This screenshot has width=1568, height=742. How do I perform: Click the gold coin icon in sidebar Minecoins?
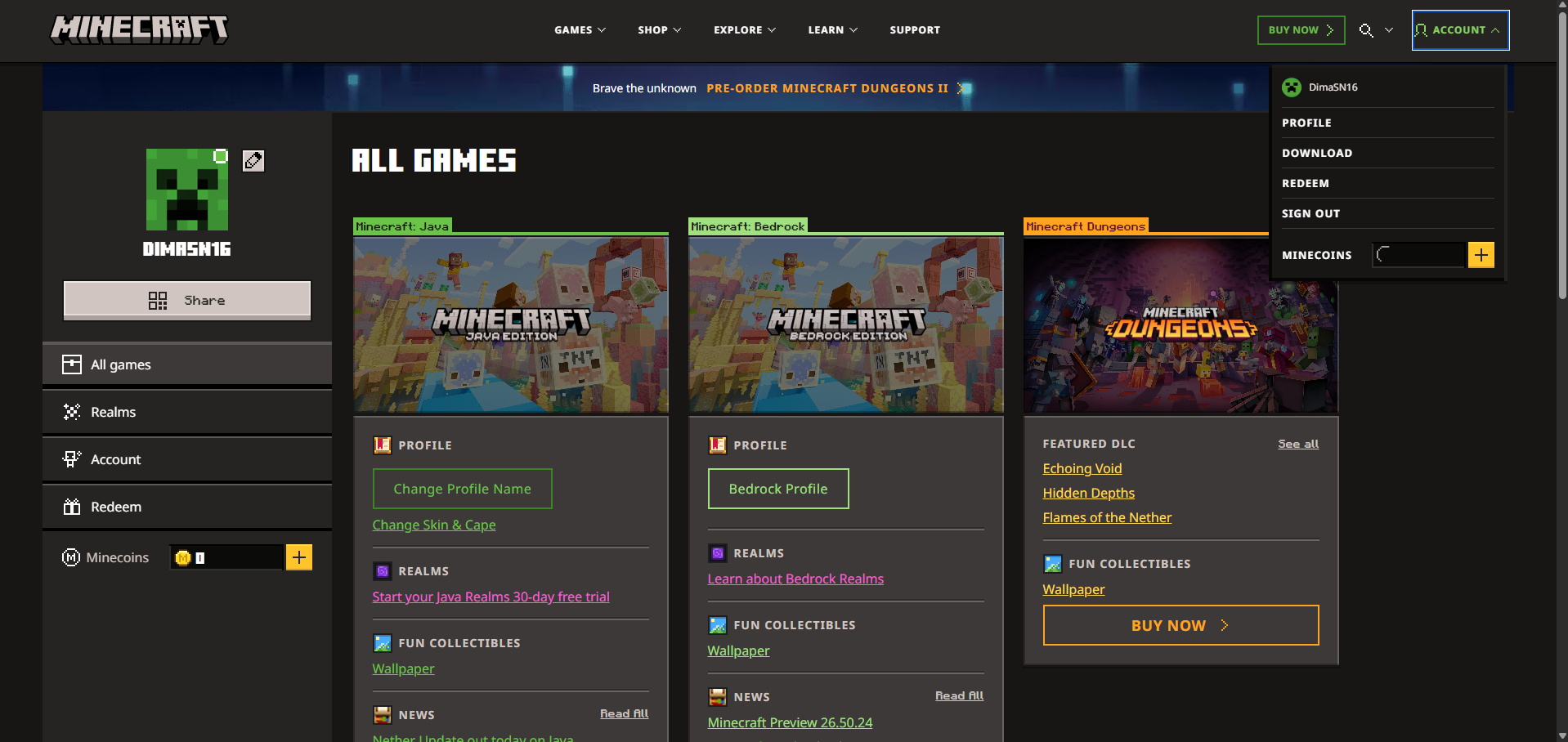183,557
